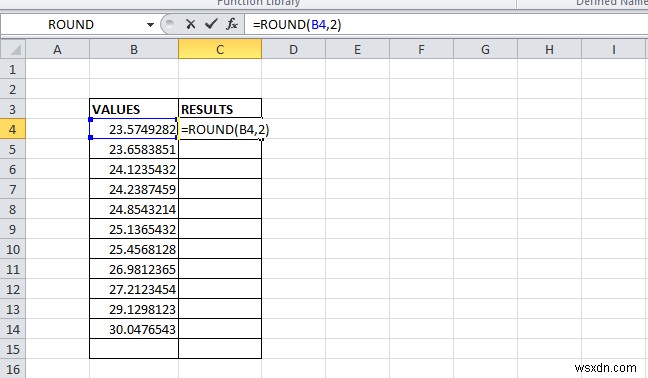Select row 7 header
This screenshot has height=378, width=648.
click(13, 189)
